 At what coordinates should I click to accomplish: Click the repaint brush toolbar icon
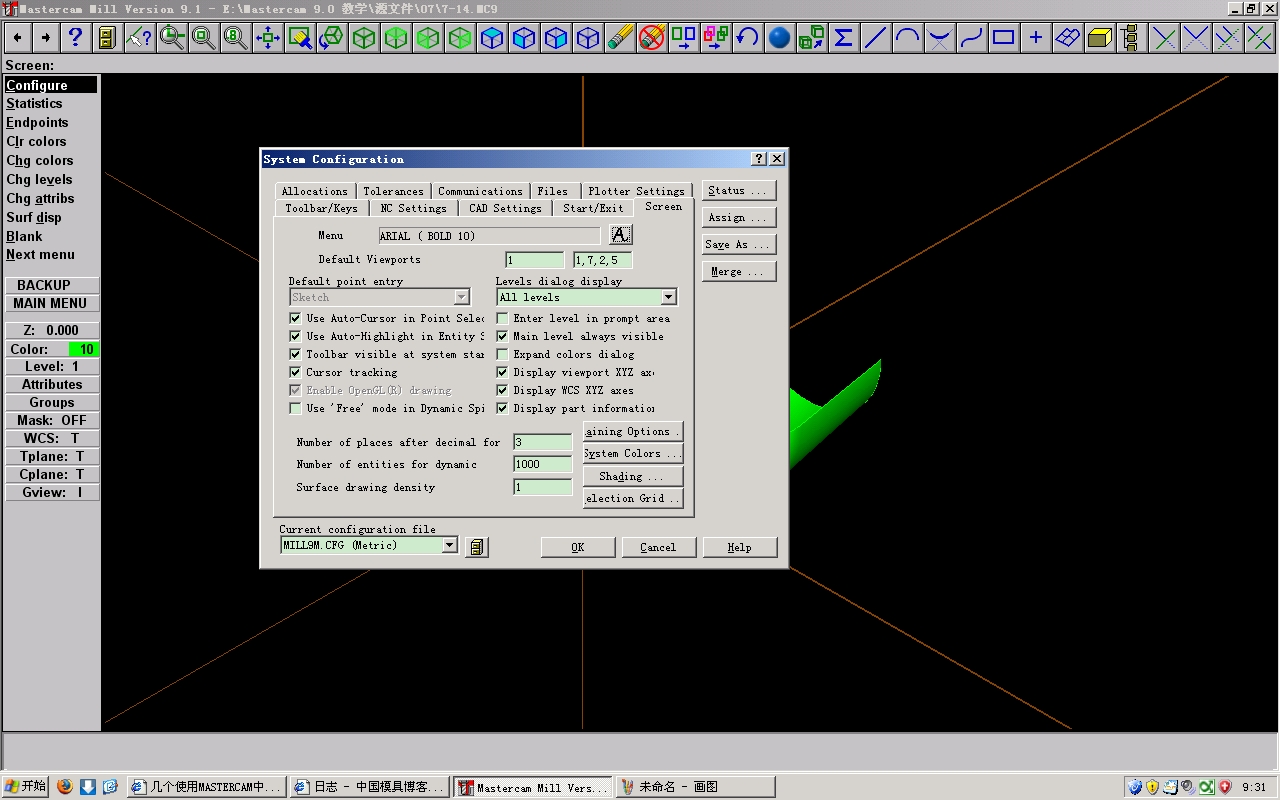(x=300, y=38)
